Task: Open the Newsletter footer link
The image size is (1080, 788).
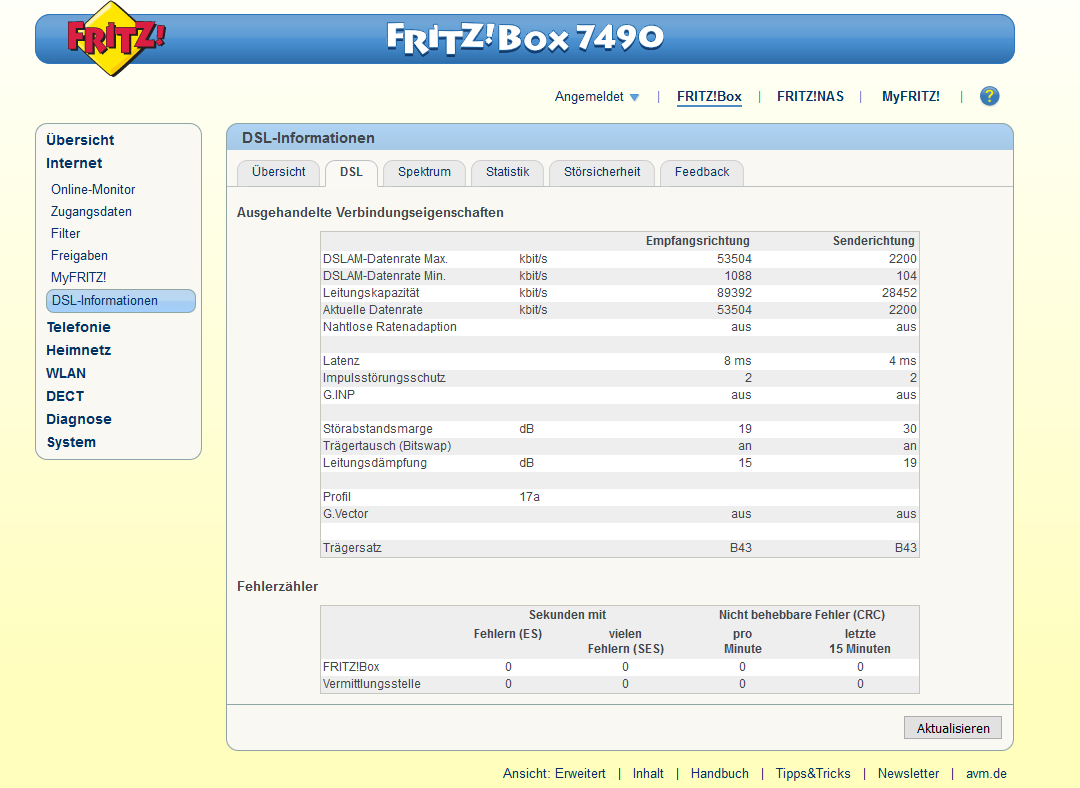Action: pyautogui.click(x=908, y=774)
